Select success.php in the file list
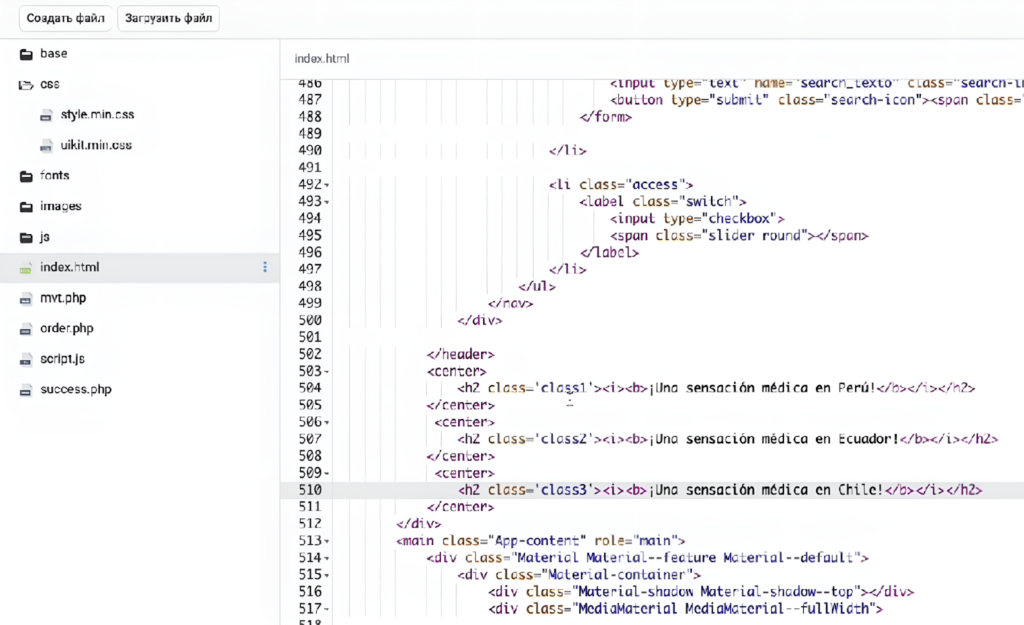The height and width of the screenshot is (625, 1024). [x=75, y=389]
